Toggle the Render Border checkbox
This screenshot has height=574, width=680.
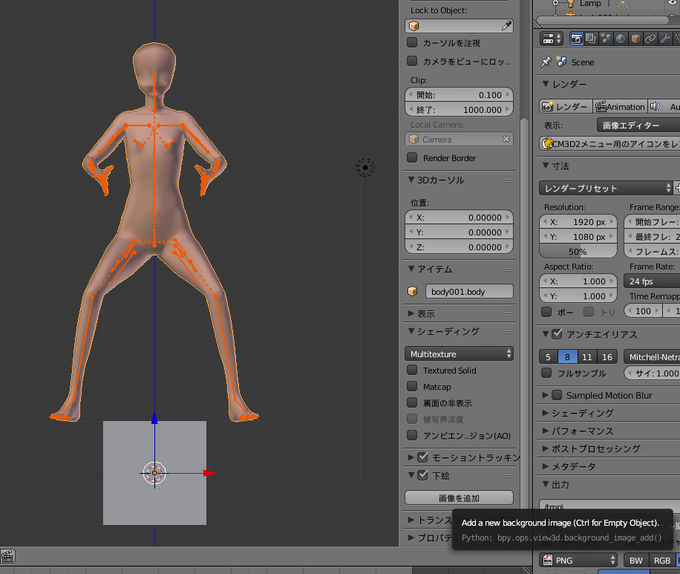coord(412,157)
